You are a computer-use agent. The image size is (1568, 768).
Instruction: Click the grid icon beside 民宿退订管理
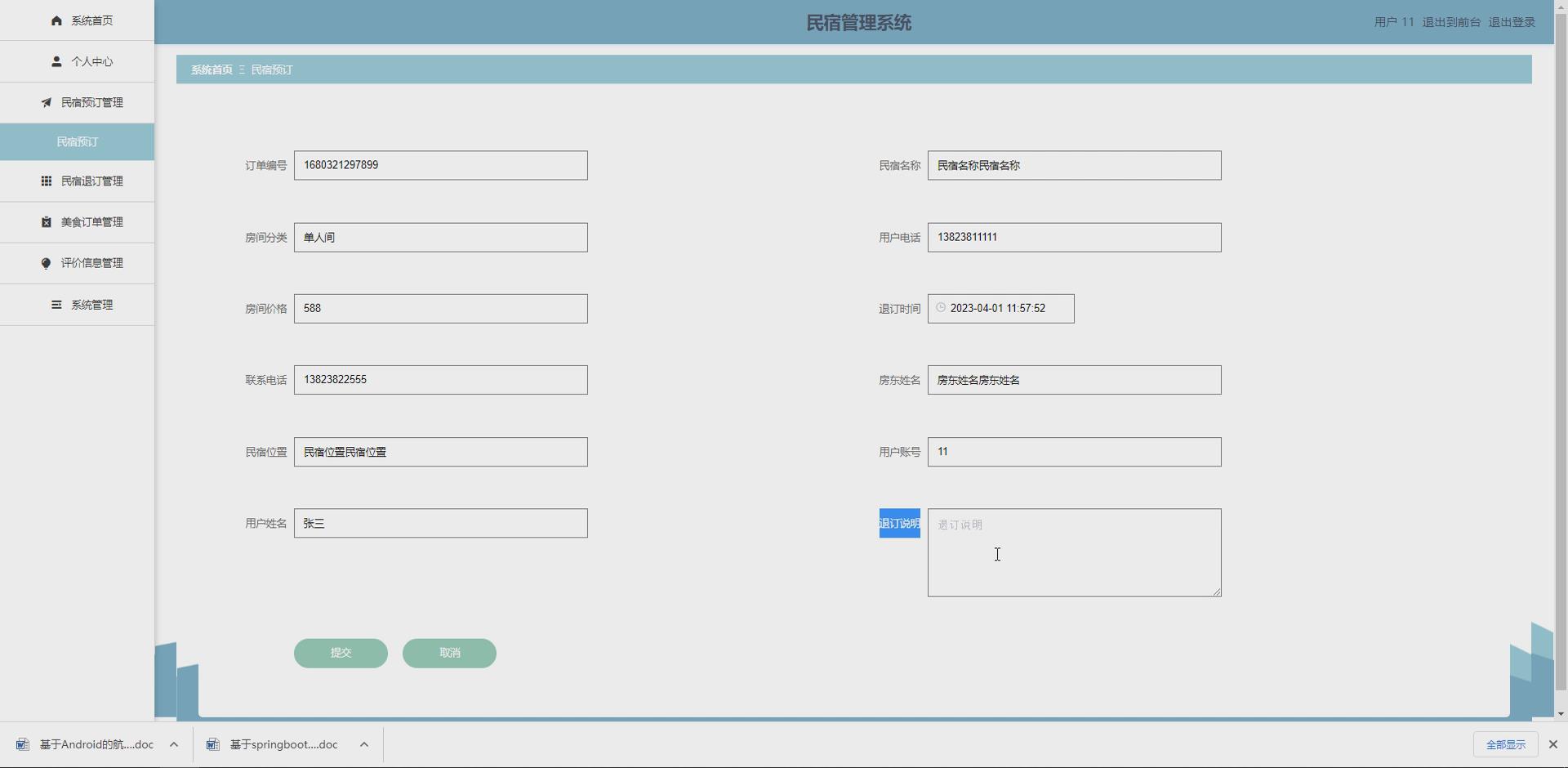pyautogui.click(x=47, y=181)
